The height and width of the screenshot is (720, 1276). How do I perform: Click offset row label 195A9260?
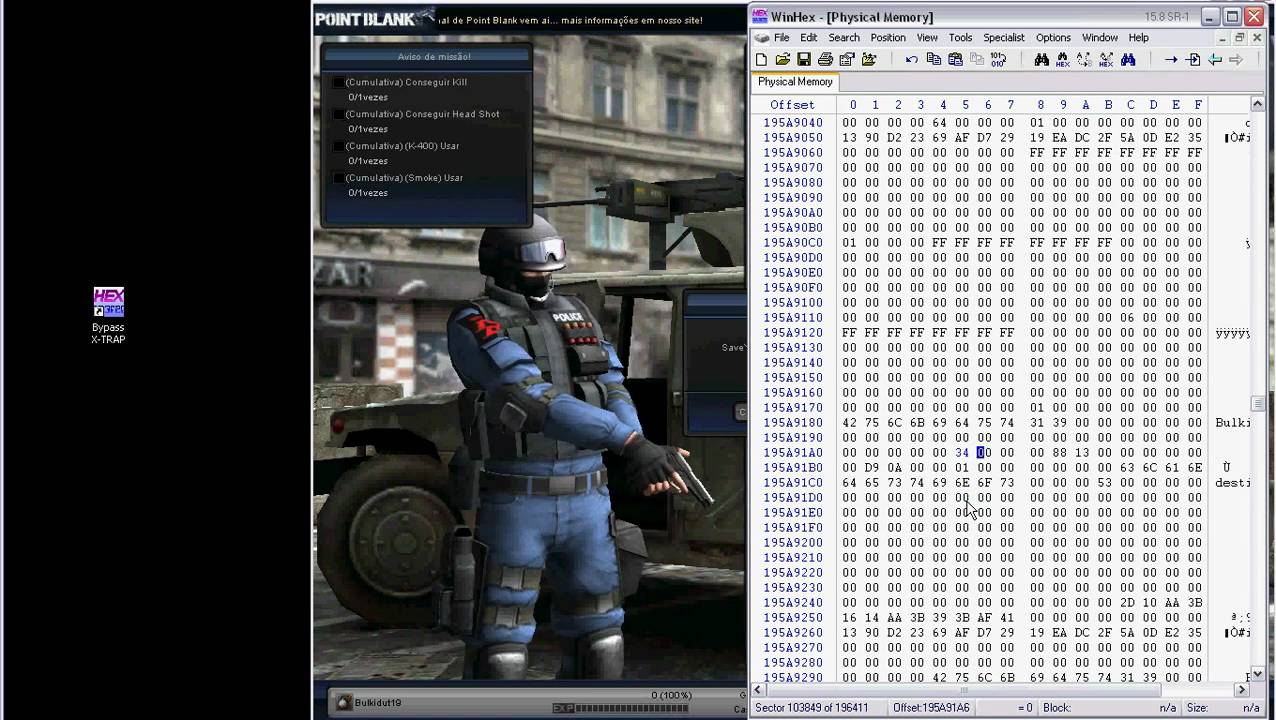(x=793, y=633)
